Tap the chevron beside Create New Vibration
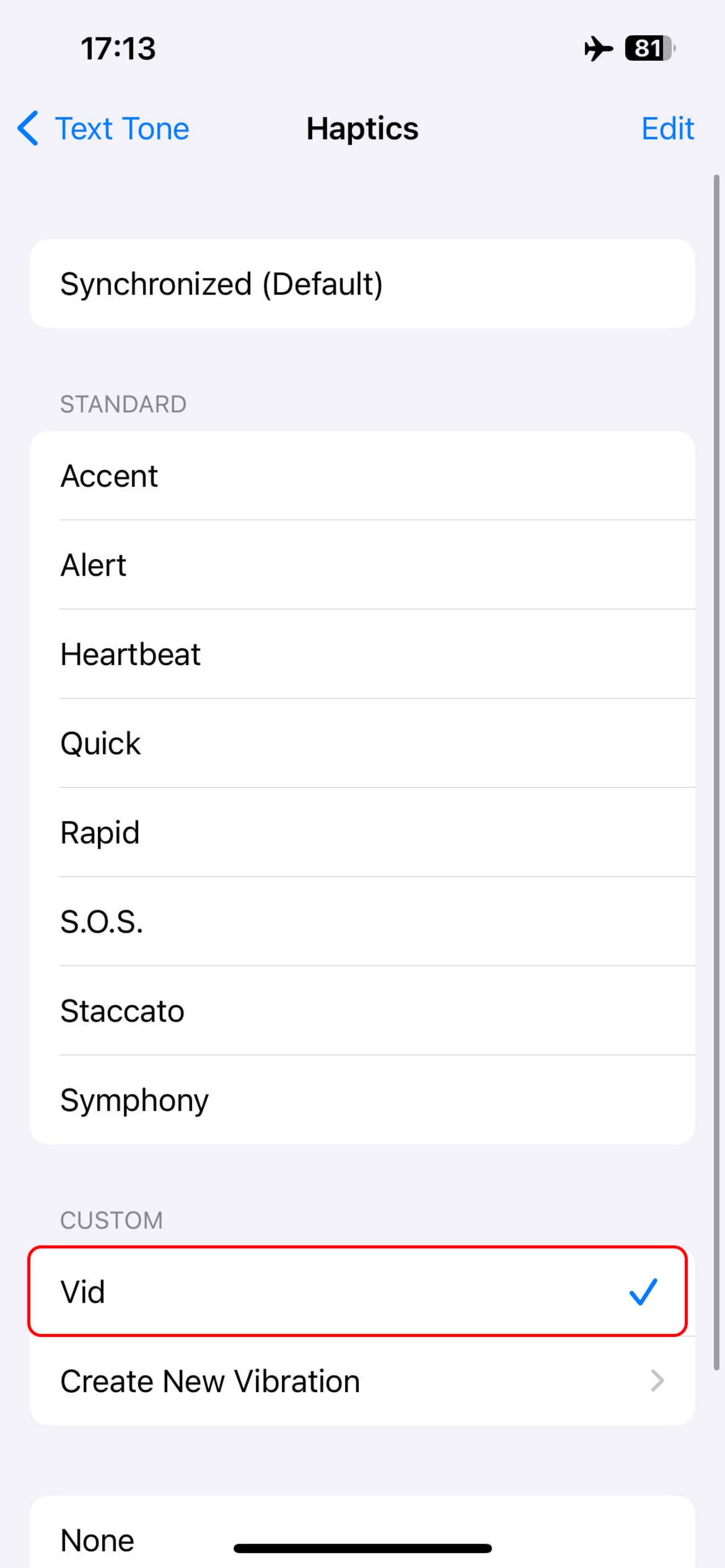 coord(657,1380)
